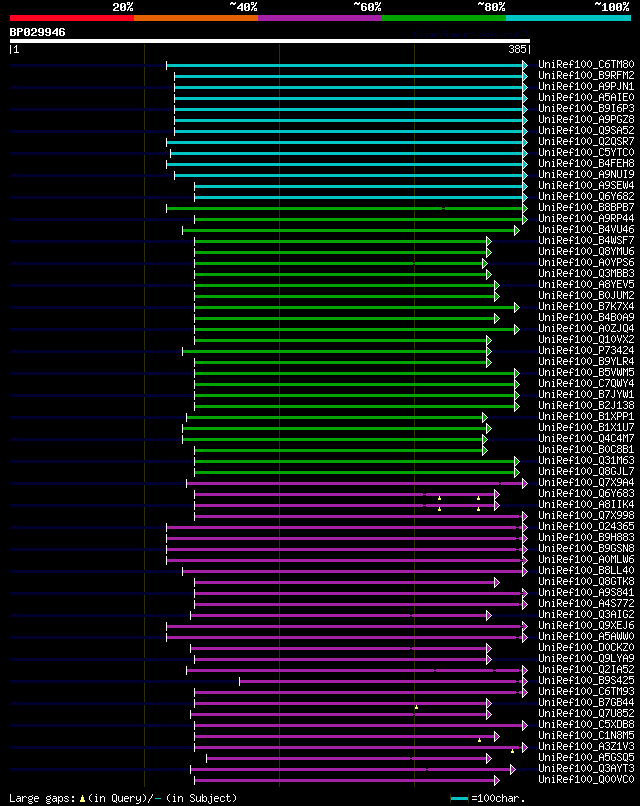640x806 pixels.
Task: Click the purple alignment bar for UniRef100_B9S425
Action: 381,682
